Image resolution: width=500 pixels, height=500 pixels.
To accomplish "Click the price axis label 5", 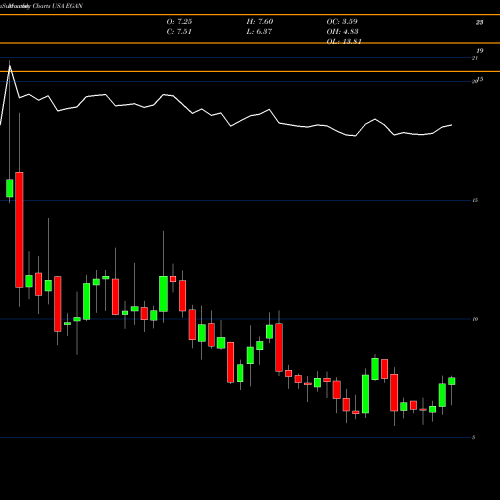I will (x=474, y=438).
